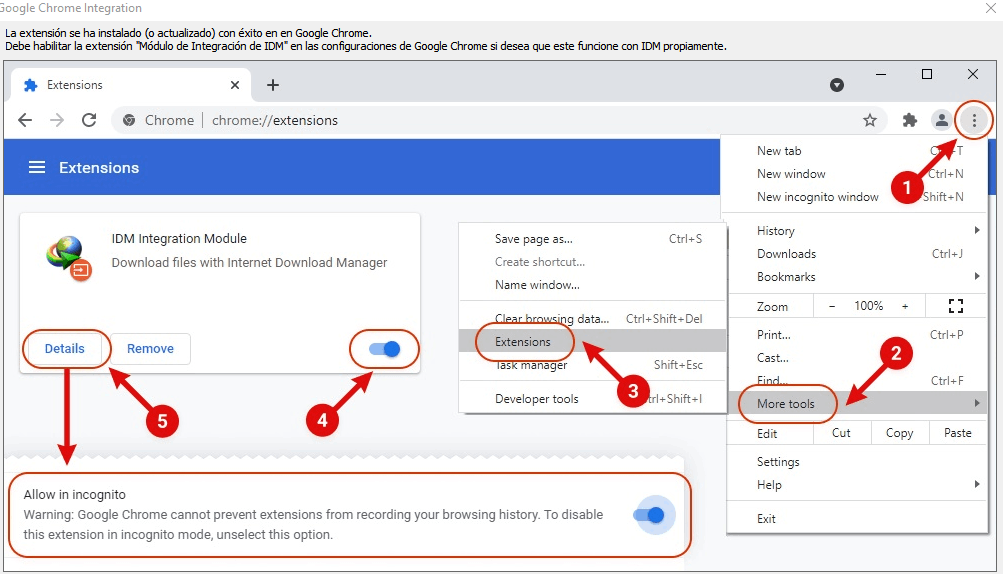The height and width of the screenshot is (574, 1003).
Task: Click the full screen zoom icon
Action: [956, 307]
